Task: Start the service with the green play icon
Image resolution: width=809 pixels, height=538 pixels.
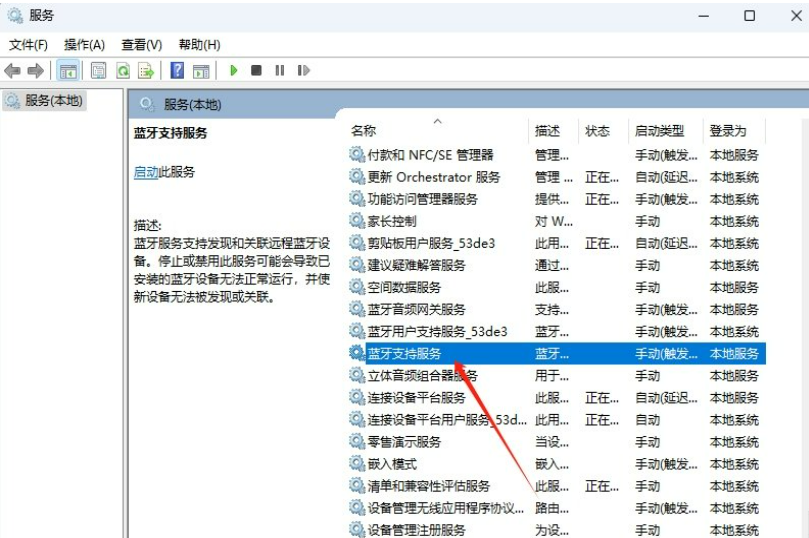Action: click(233, 70)
